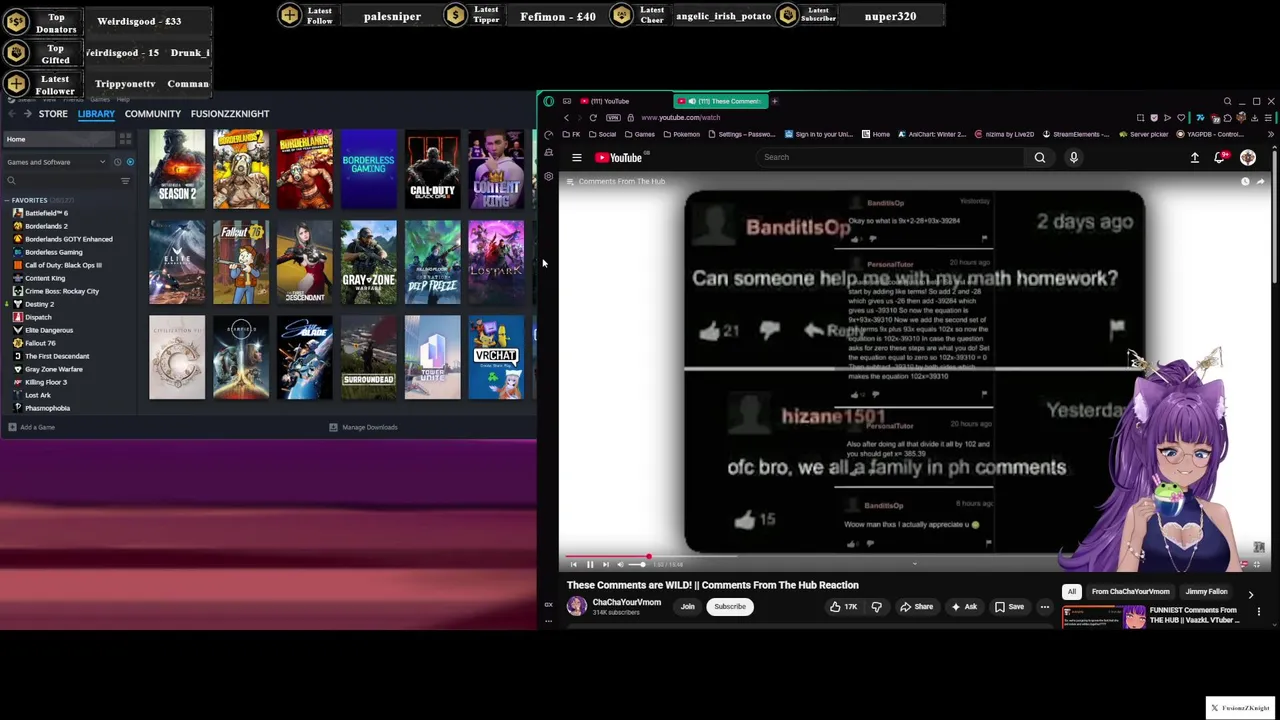Open Steam STORE tab
1280x720 pixels.
pos(53,114)
